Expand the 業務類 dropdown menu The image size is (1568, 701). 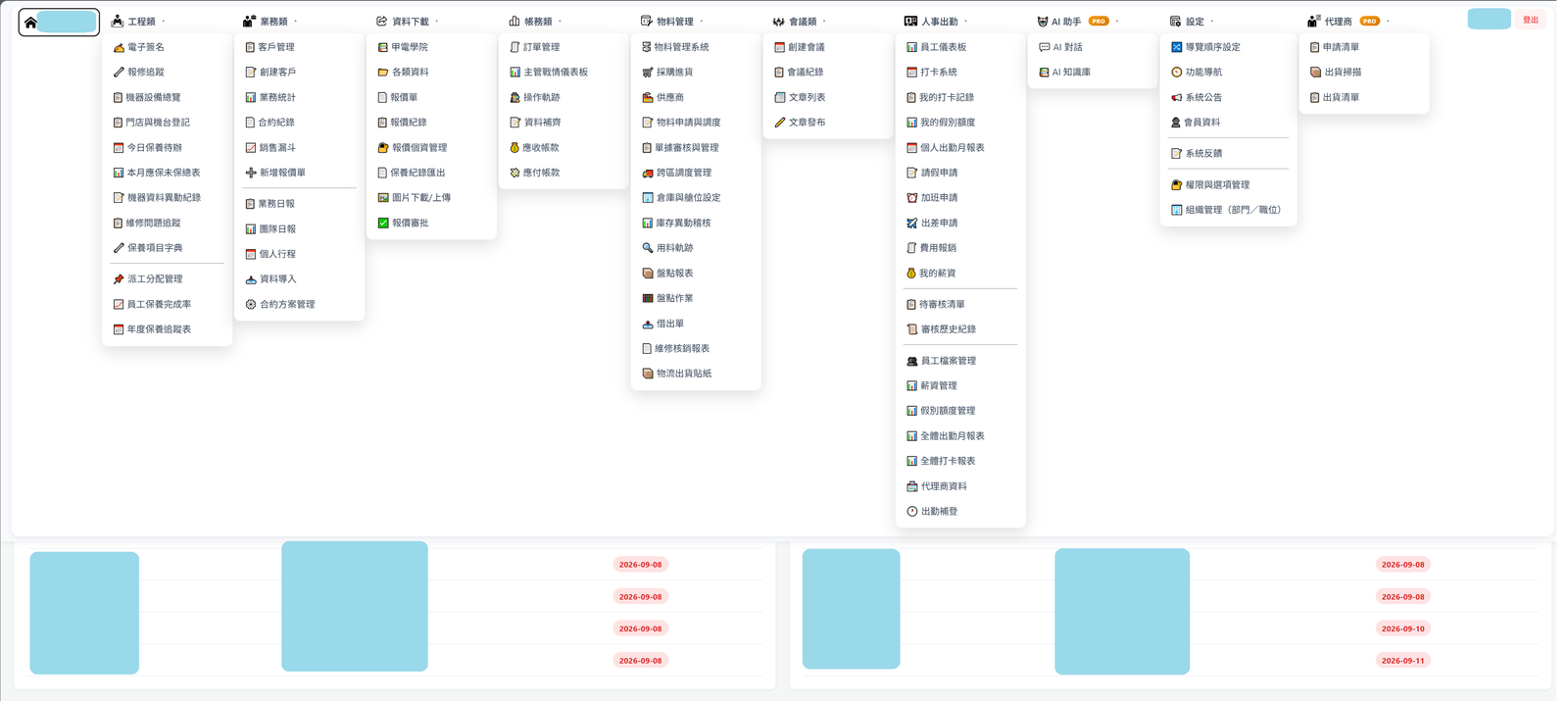[270, 22]
